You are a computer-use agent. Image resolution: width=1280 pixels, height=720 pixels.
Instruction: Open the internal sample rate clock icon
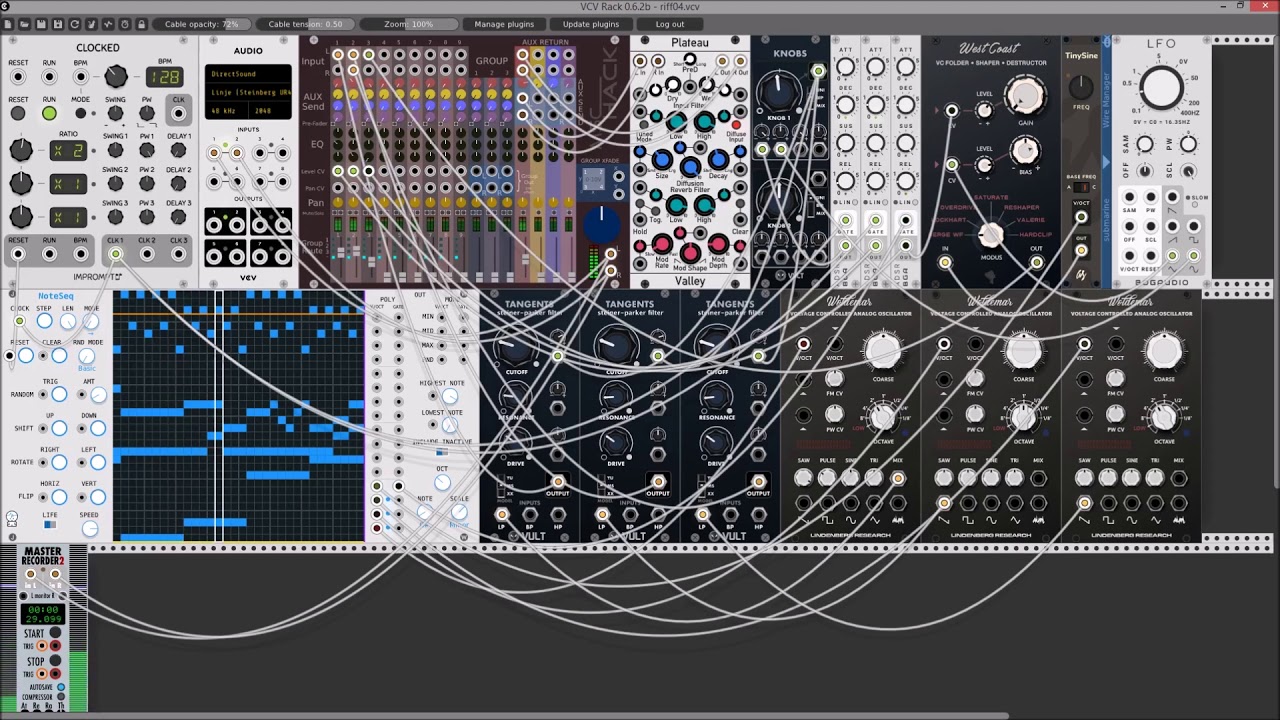pyautogui.click(x=123, y=24)
